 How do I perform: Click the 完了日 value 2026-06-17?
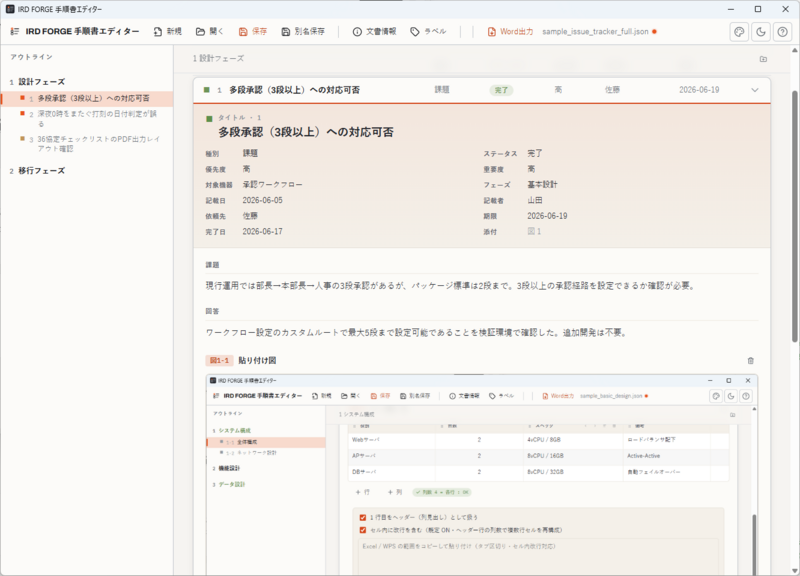pos(262,232)
